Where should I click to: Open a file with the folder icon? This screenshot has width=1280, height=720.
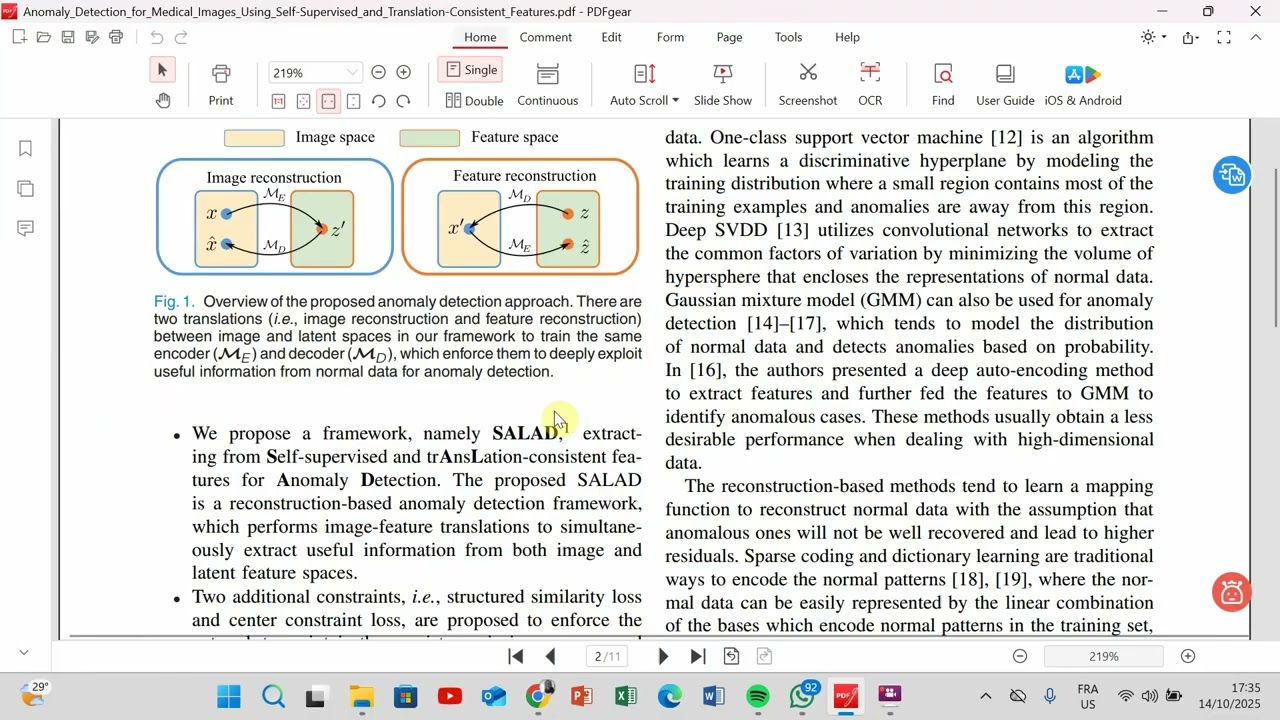(43, 37)
